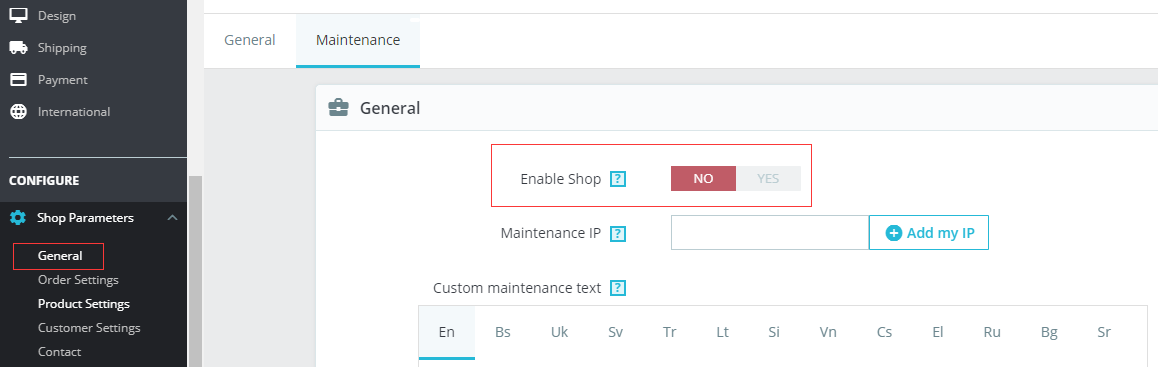Select the Ru language tab
The width and height of the screenshot is (1158, 367).
[x=992, y=332]
